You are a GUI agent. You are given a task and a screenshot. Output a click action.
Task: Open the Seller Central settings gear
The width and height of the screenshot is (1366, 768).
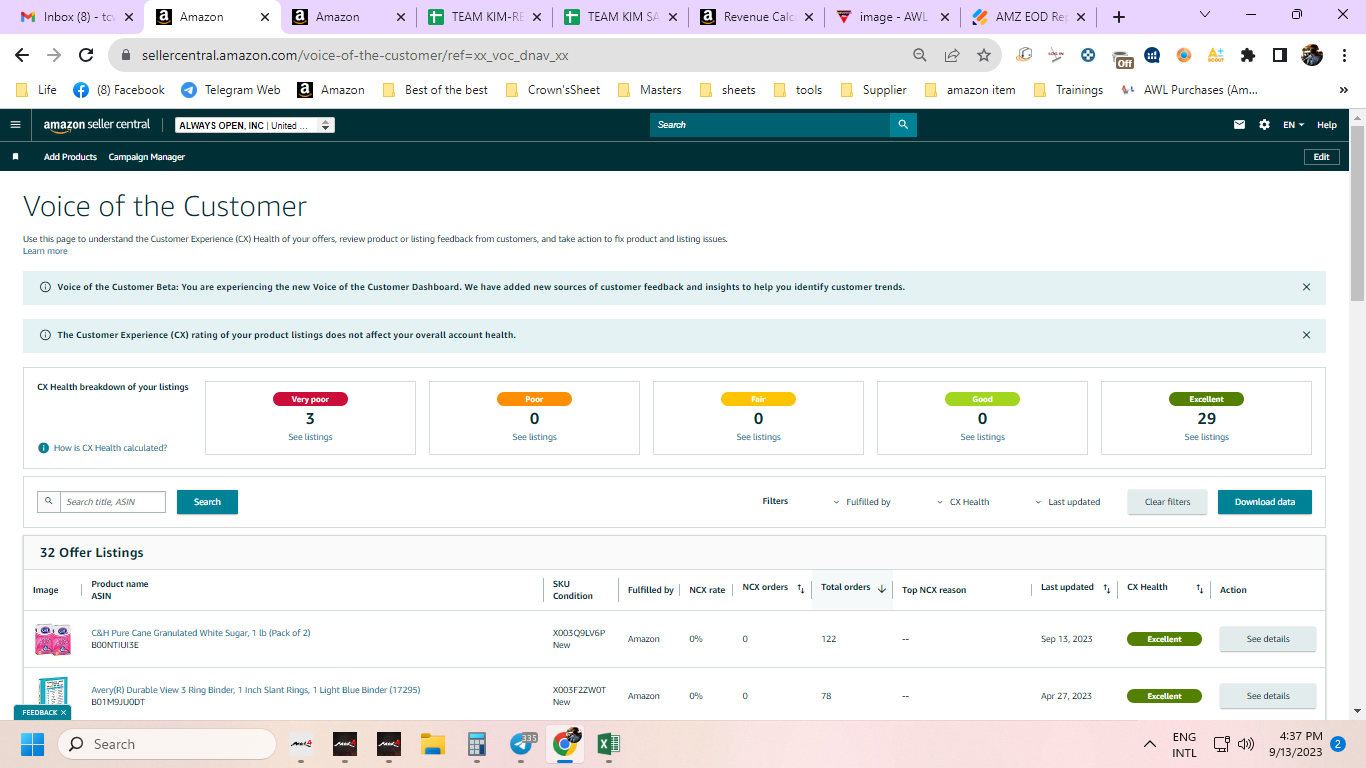pyautogui.click(x=1264, y=125)
